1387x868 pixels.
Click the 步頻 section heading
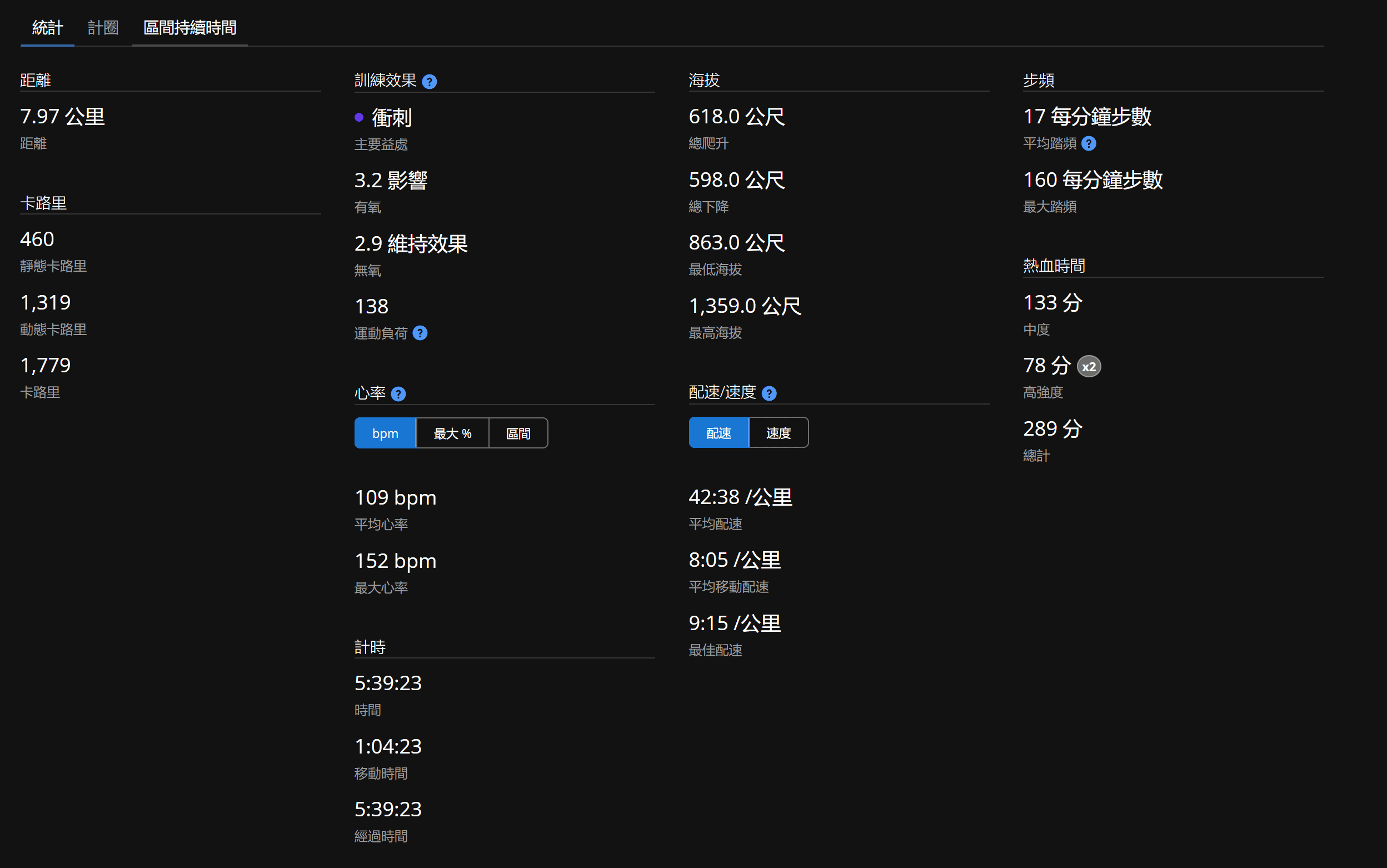1039,80
